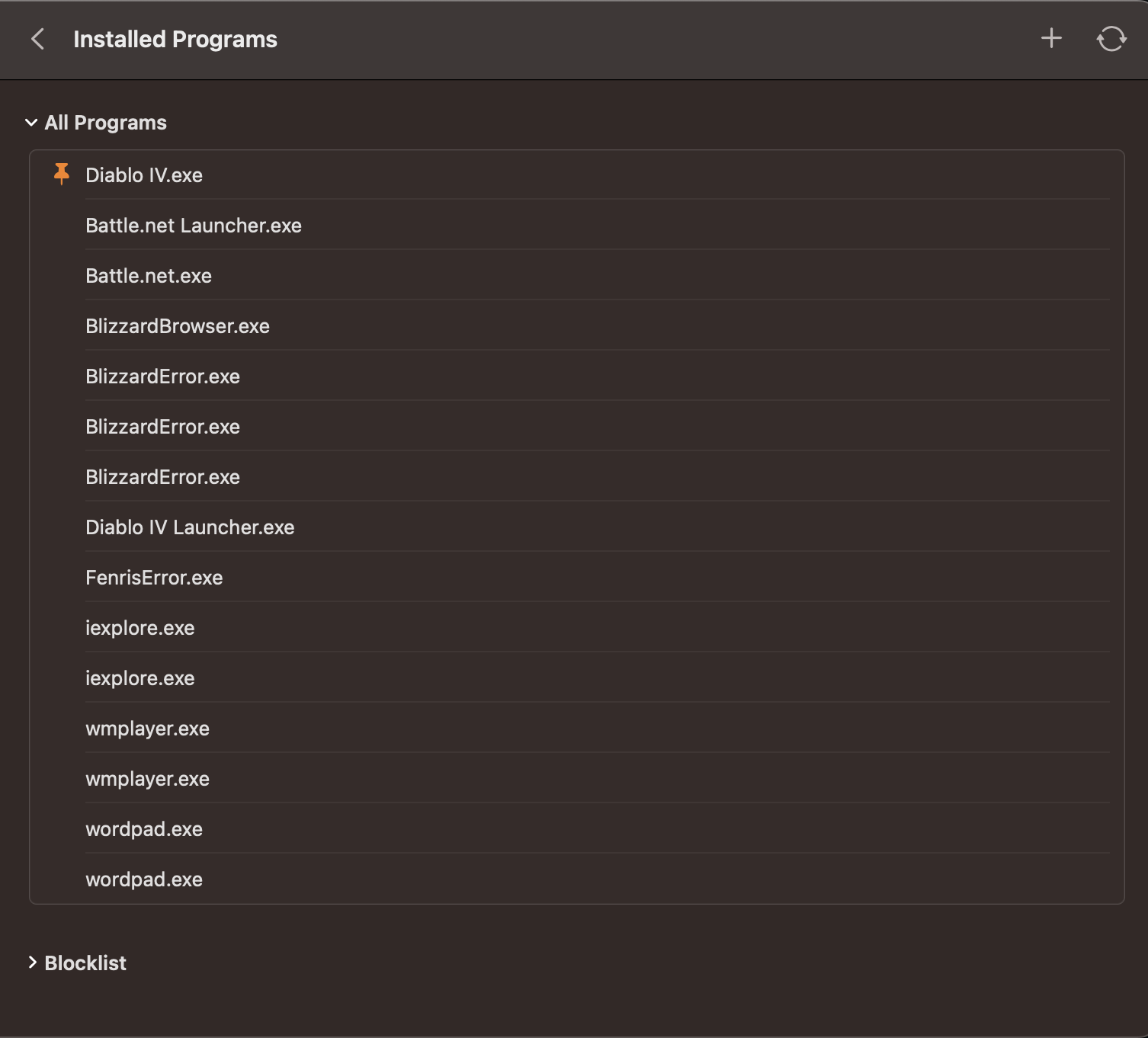Screen dimensions: 1148x1038
Task: Click Battle.net.exe in All Programs
Action: (x=148, y=275)
